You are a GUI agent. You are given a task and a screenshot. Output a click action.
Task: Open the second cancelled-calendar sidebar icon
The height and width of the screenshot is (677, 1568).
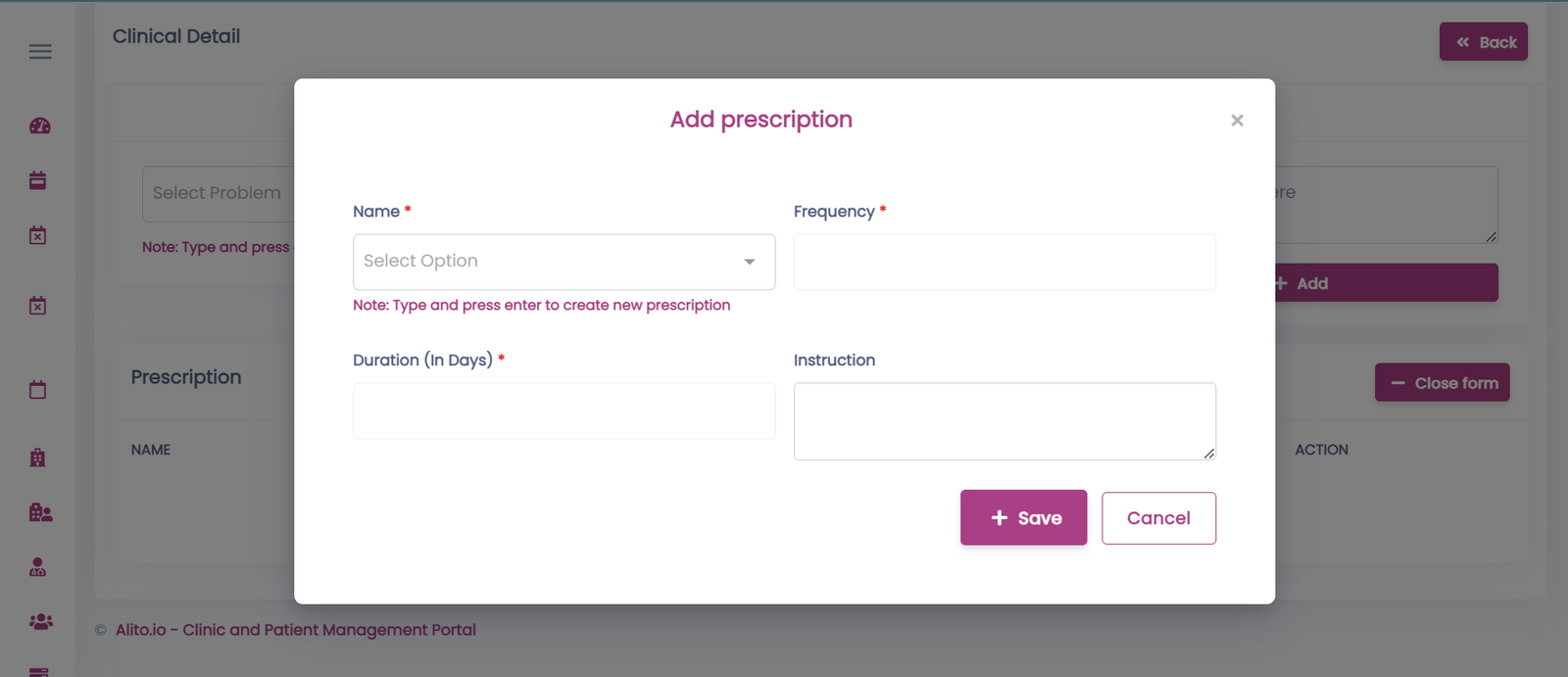38,306
